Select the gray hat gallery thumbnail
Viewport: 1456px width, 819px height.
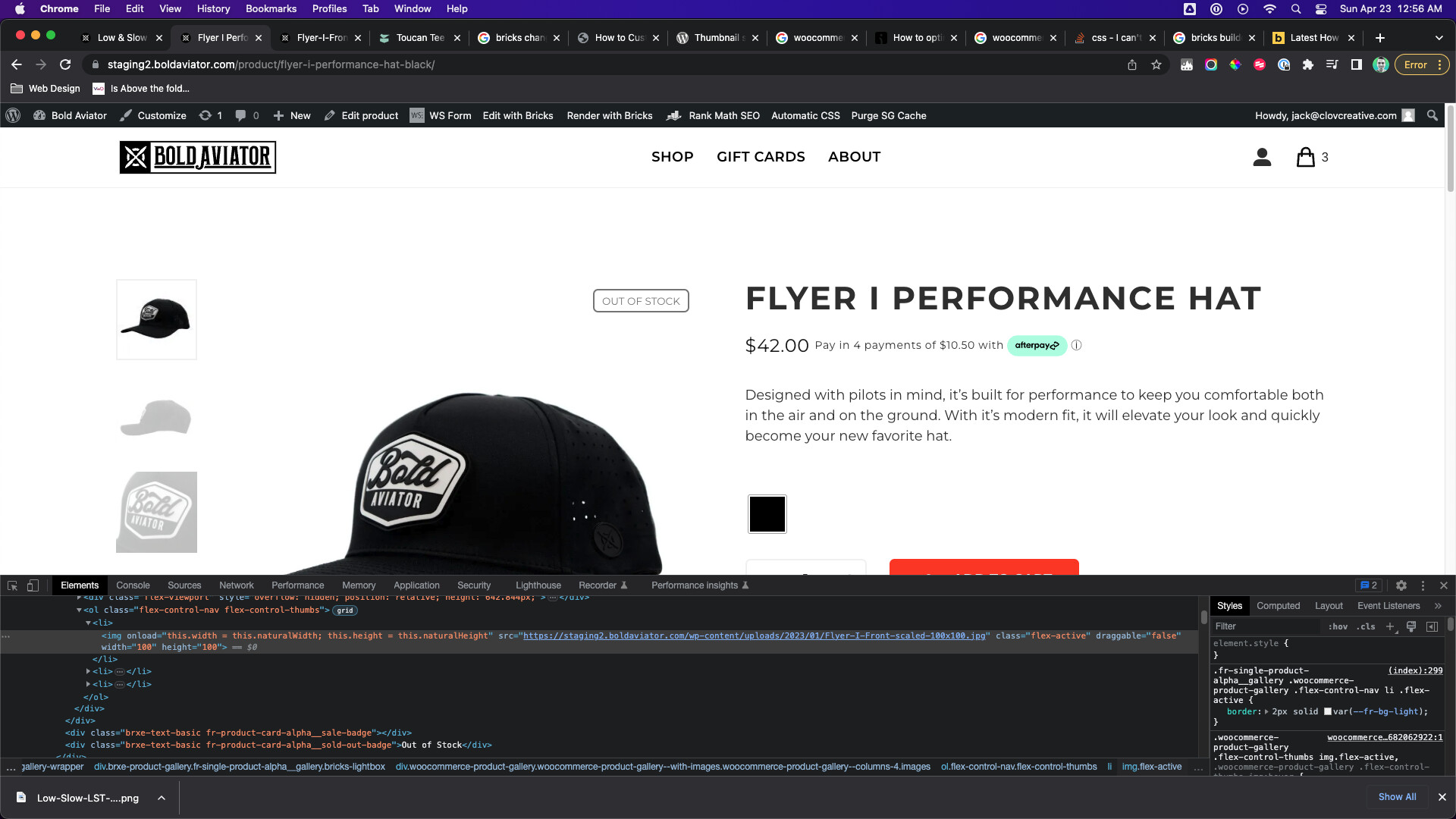(155, 417)
